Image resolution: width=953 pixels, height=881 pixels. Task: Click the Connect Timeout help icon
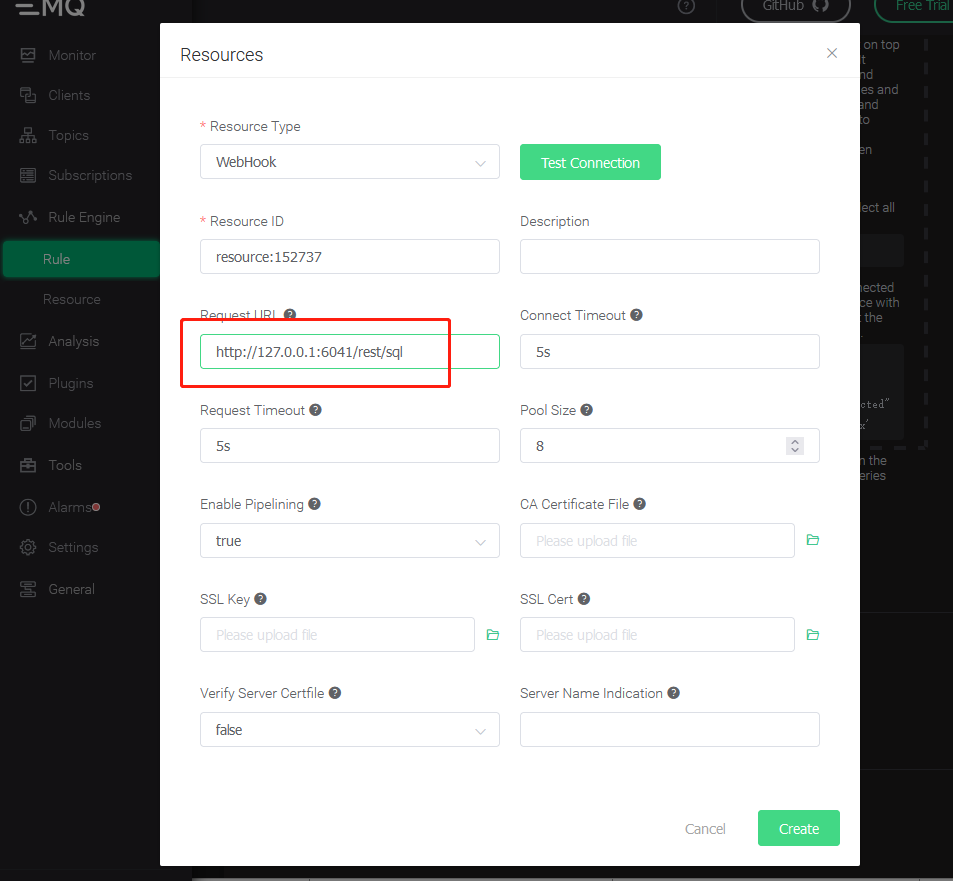(637, 315)
